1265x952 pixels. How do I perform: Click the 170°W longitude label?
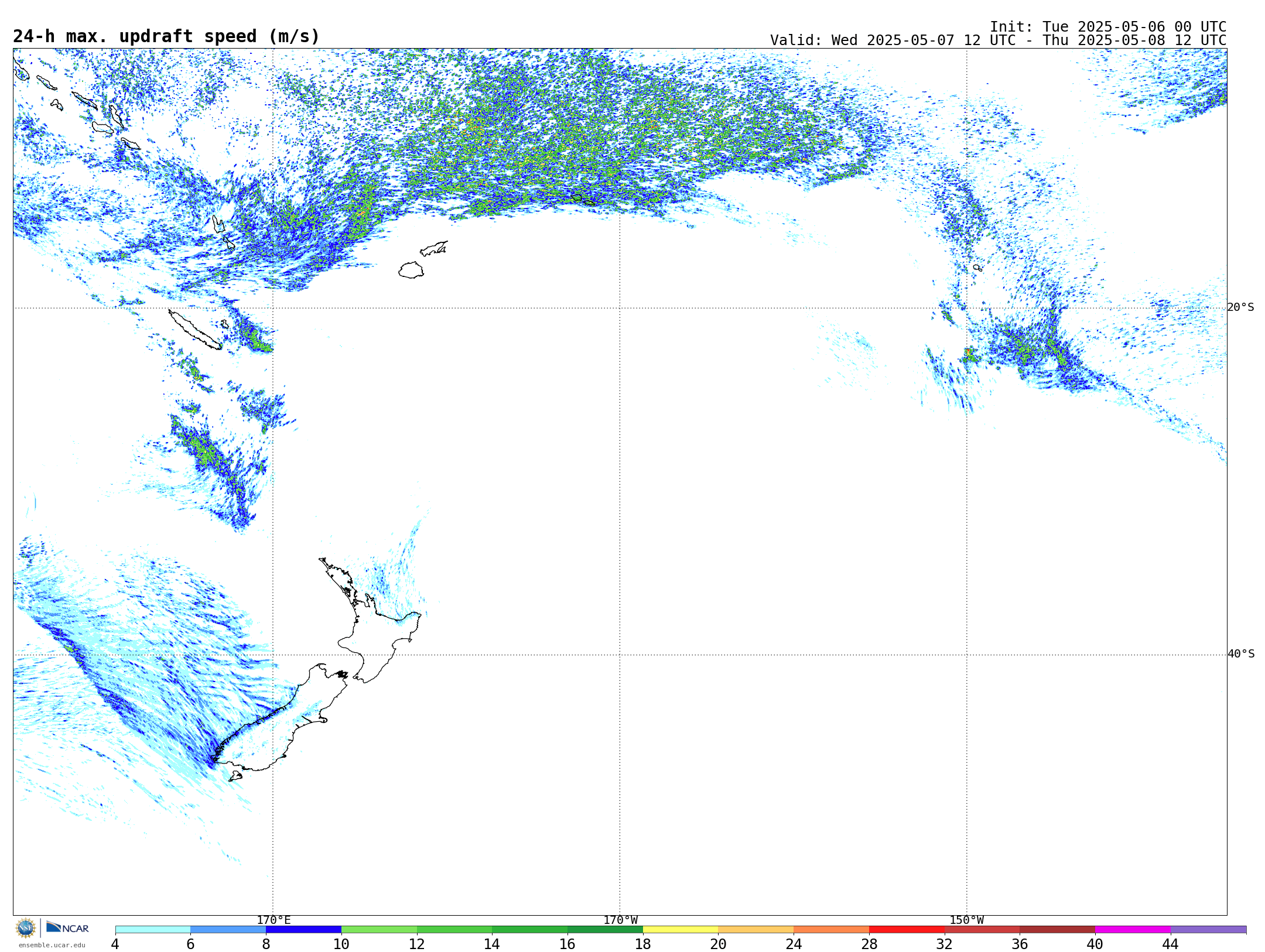[x=620, y=920]
